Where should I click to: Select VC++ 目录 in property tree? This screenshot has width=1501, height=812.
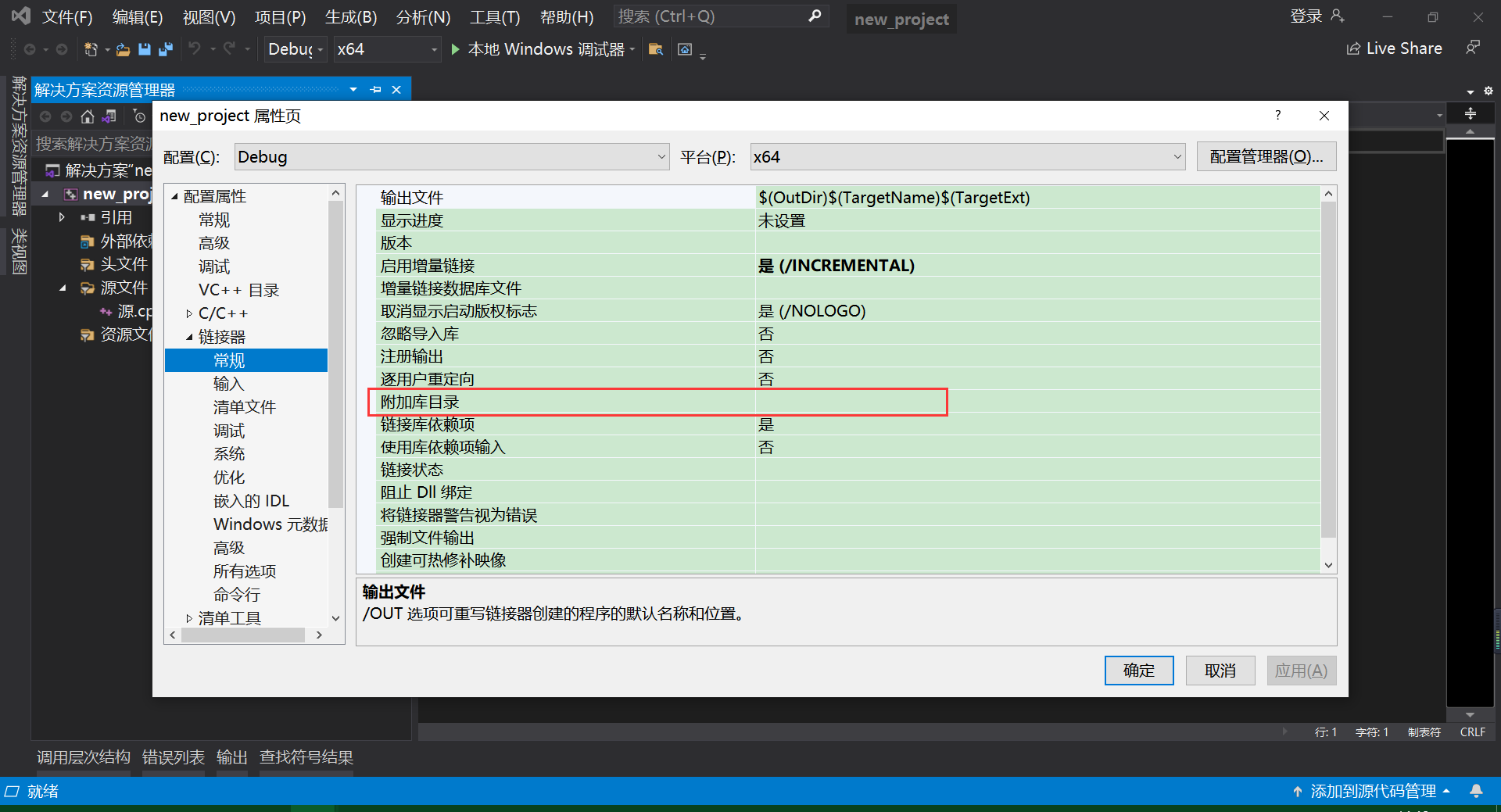(238, 290)
